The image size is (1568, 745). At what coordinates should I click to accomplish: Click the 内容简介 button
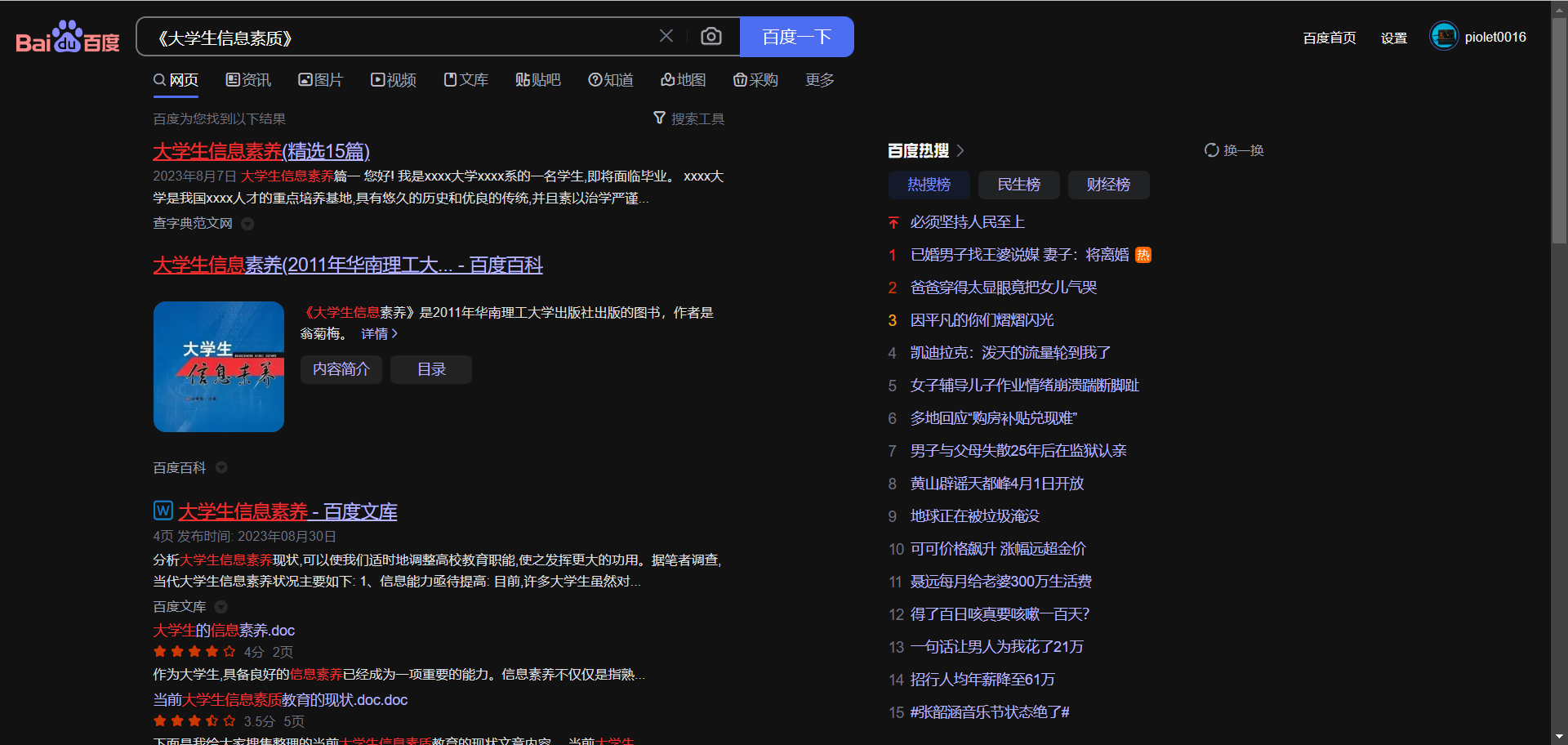(x=341, y=369)
